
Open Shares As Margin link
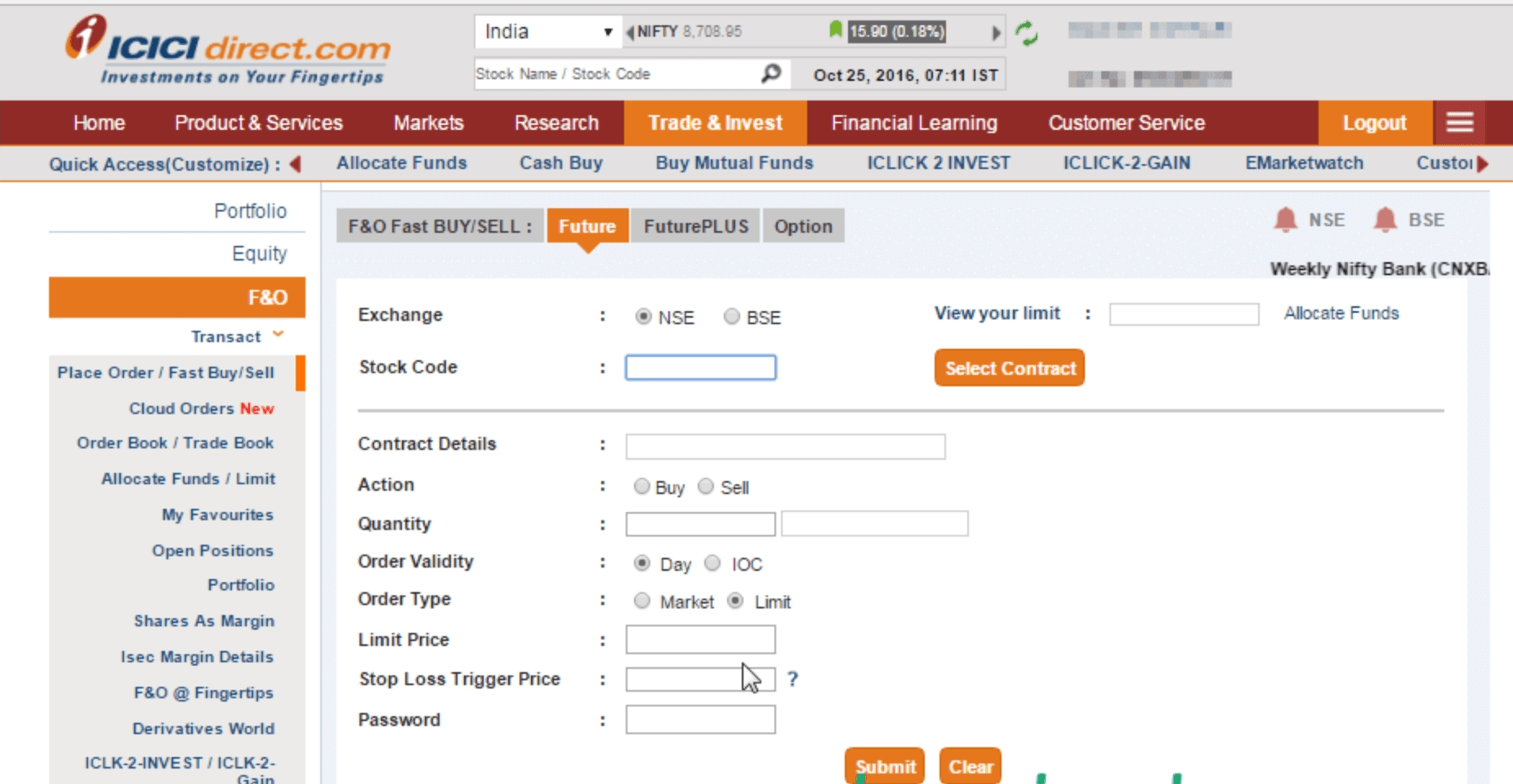[x=204, y=621]
